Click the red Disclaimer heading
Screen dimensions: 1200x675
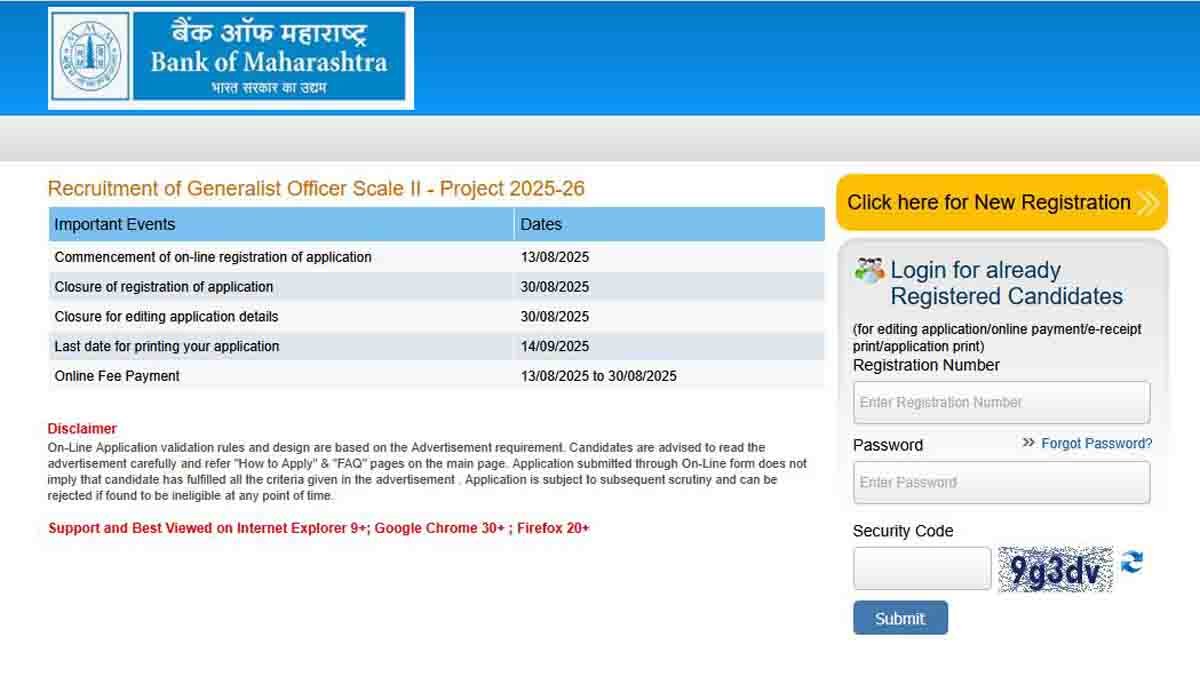tap(82, 429)
